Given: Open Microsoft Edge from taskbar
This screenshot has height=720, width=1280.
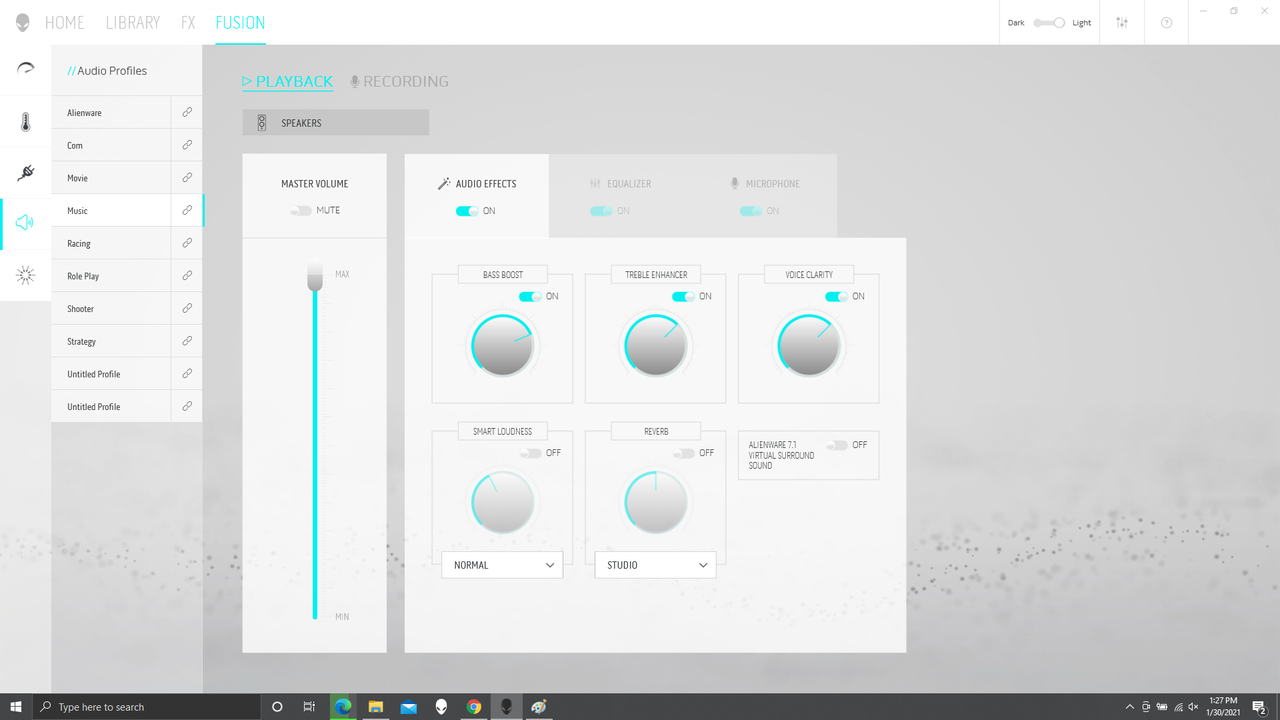Looking at the screenshot, I should pyautogui.click(x=342, y=707).
